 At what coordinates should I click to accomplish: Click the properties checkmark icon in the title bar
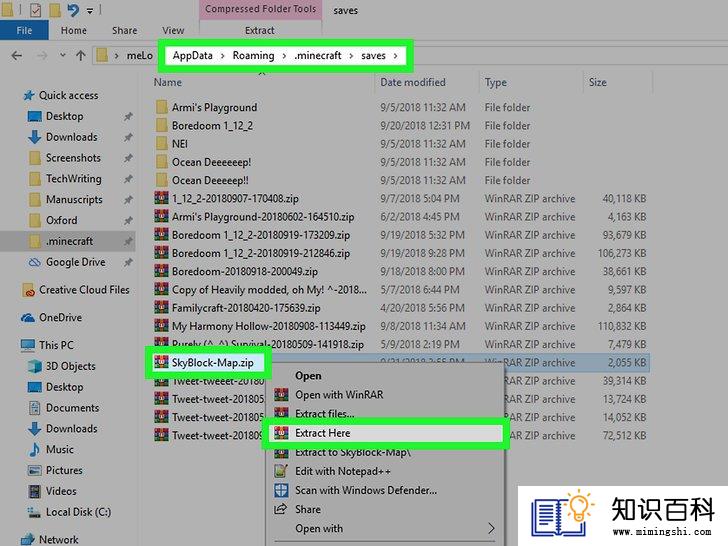[x=35, y=10]
